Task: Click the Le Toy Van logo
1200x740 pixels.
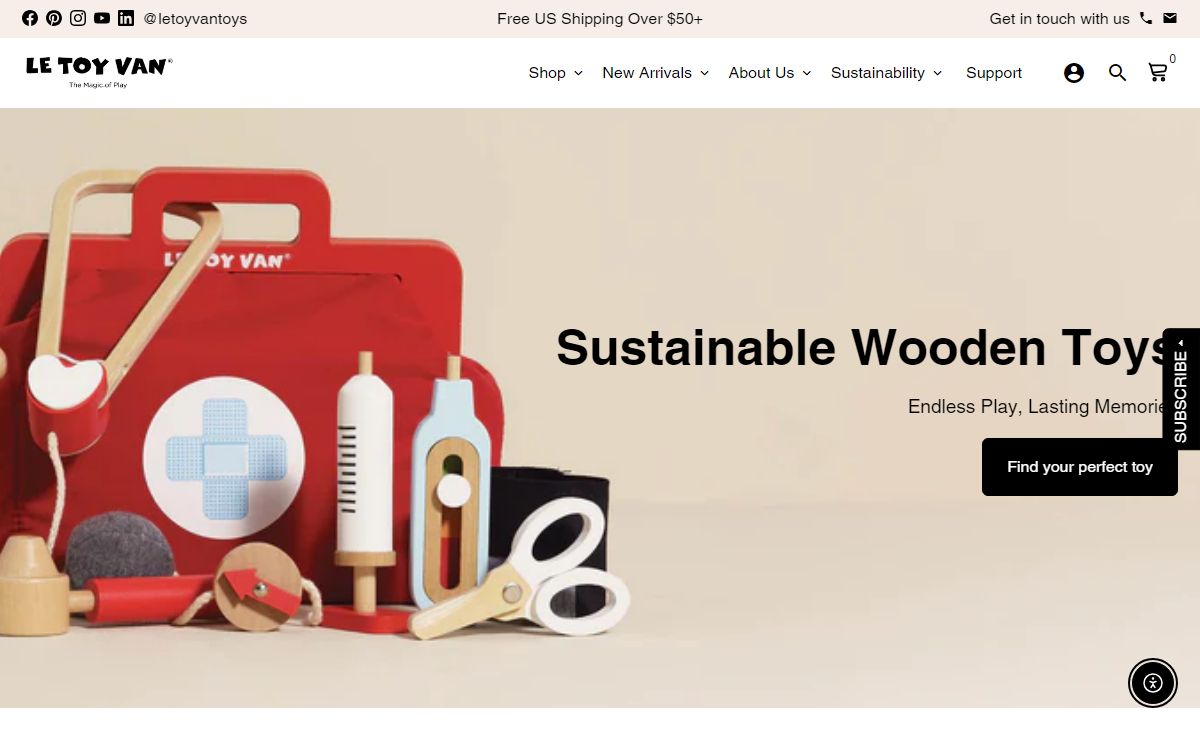Action: coord(99,71)
